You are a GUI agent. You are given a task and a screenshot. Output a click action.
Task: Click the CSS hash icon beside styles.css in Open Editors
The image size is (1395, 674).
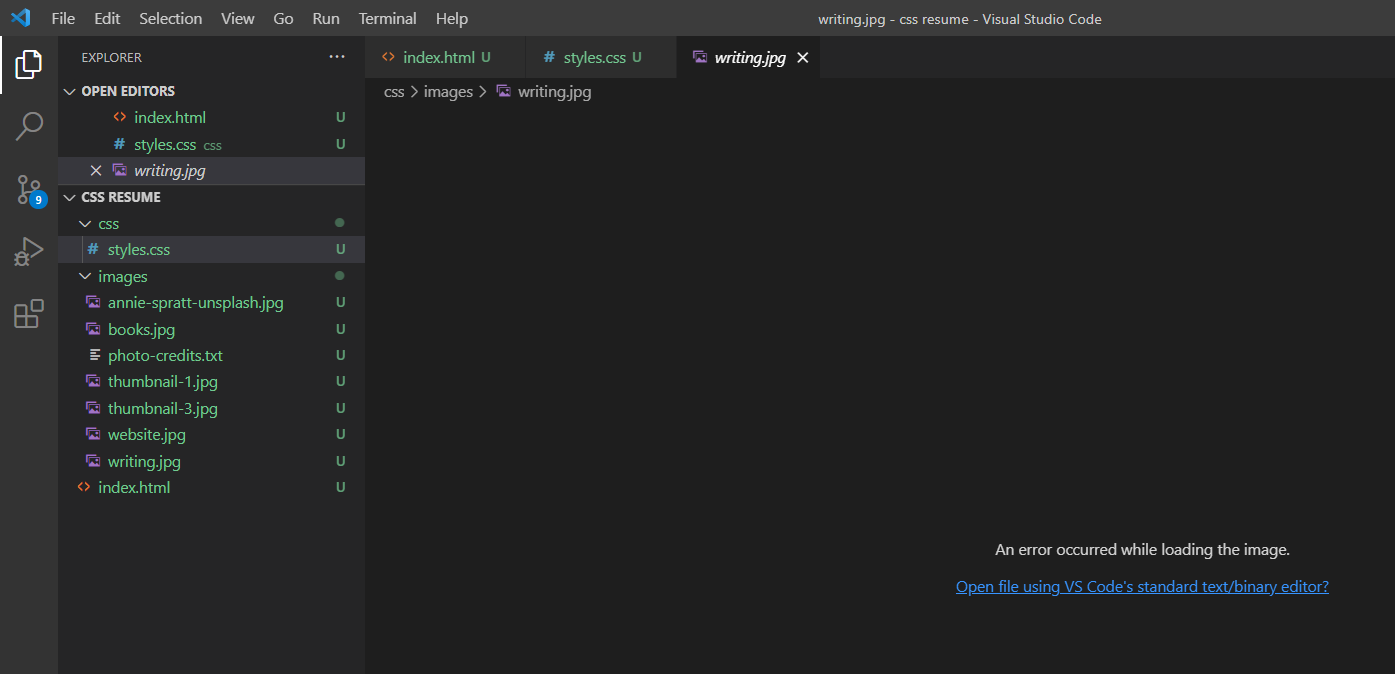point(120,145)
